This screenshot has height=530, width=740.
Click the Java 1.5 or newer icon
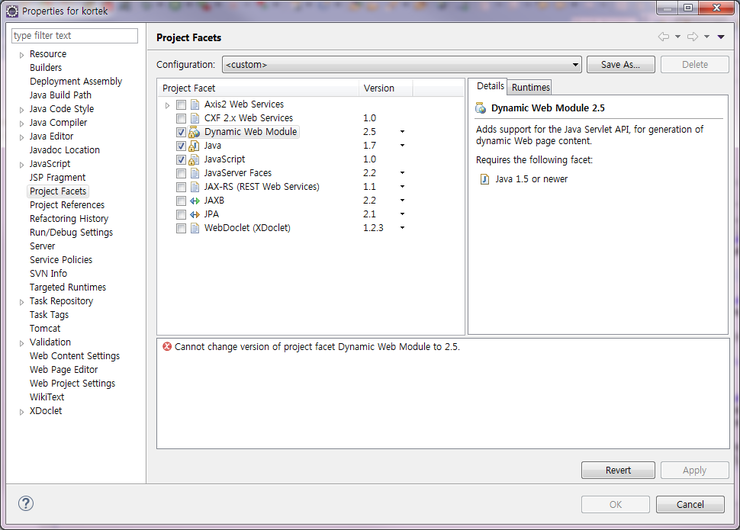[x=484, y=179]
